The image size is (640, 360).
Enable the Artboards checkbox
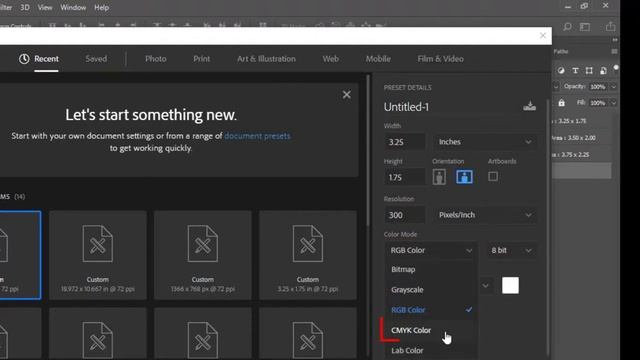click(x=493, y=176)
